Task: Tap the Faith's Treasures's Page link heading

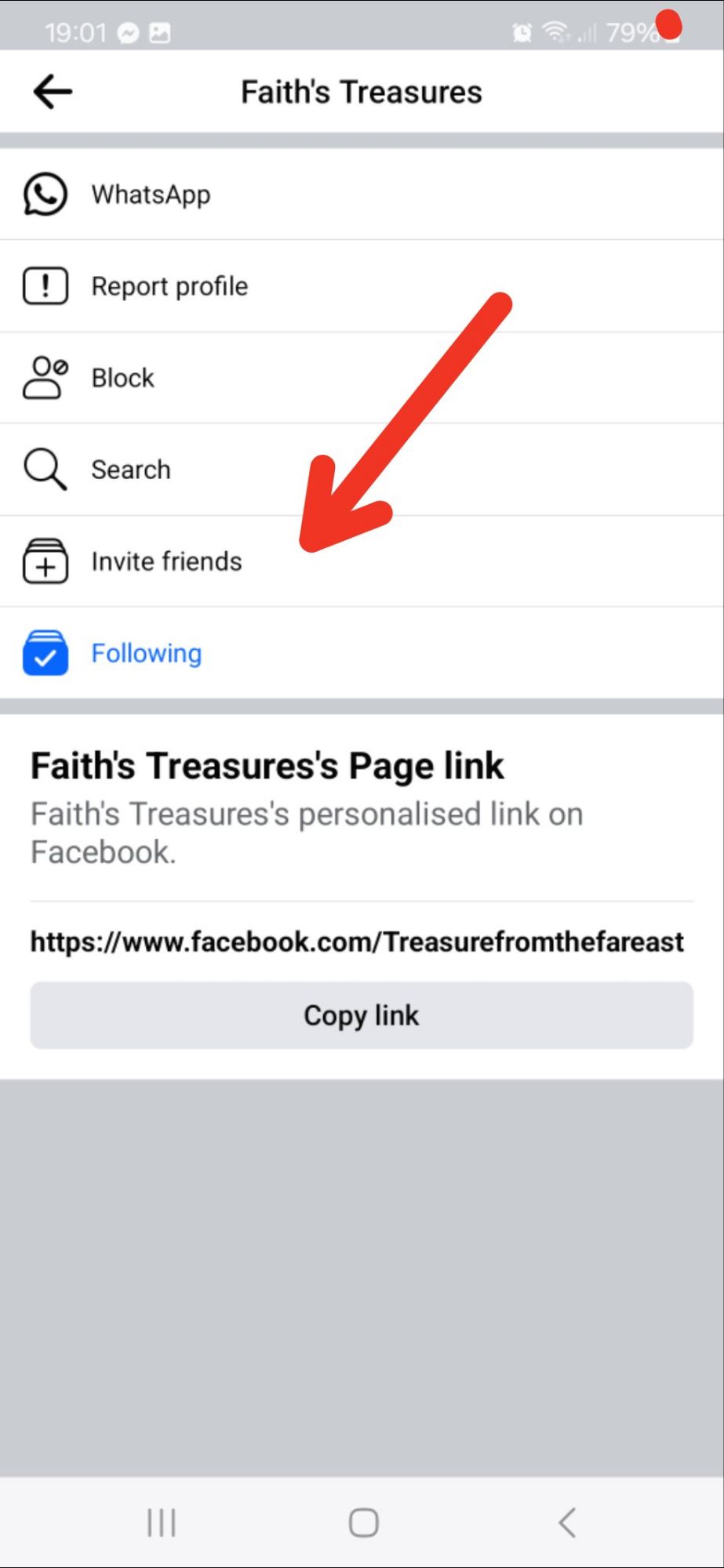Action: [267, 766]
